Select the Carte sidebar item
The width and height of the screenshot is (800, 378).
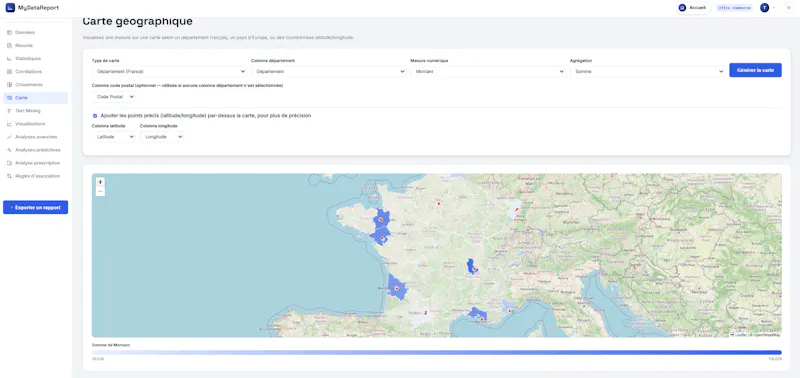click(35, 98)
